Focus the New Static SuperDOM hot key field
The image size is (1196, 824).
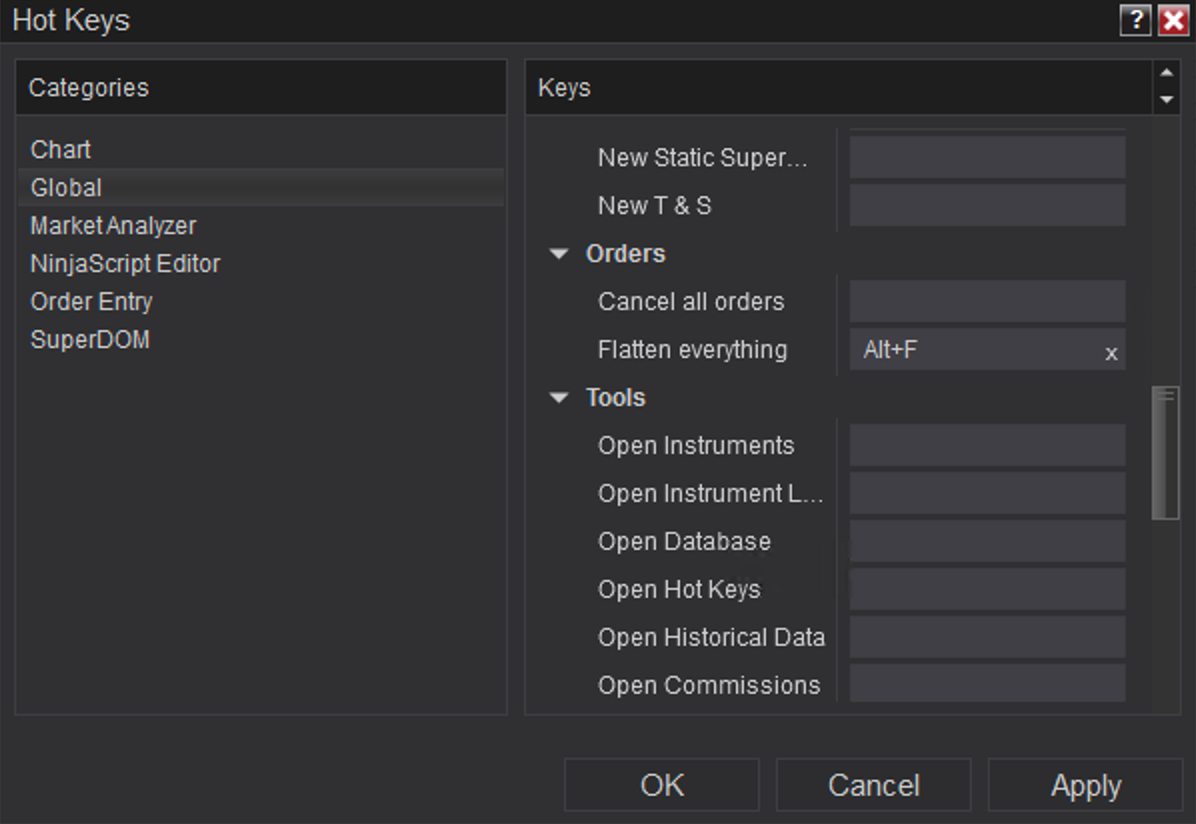pyautogui.click(x=987, y=157)
